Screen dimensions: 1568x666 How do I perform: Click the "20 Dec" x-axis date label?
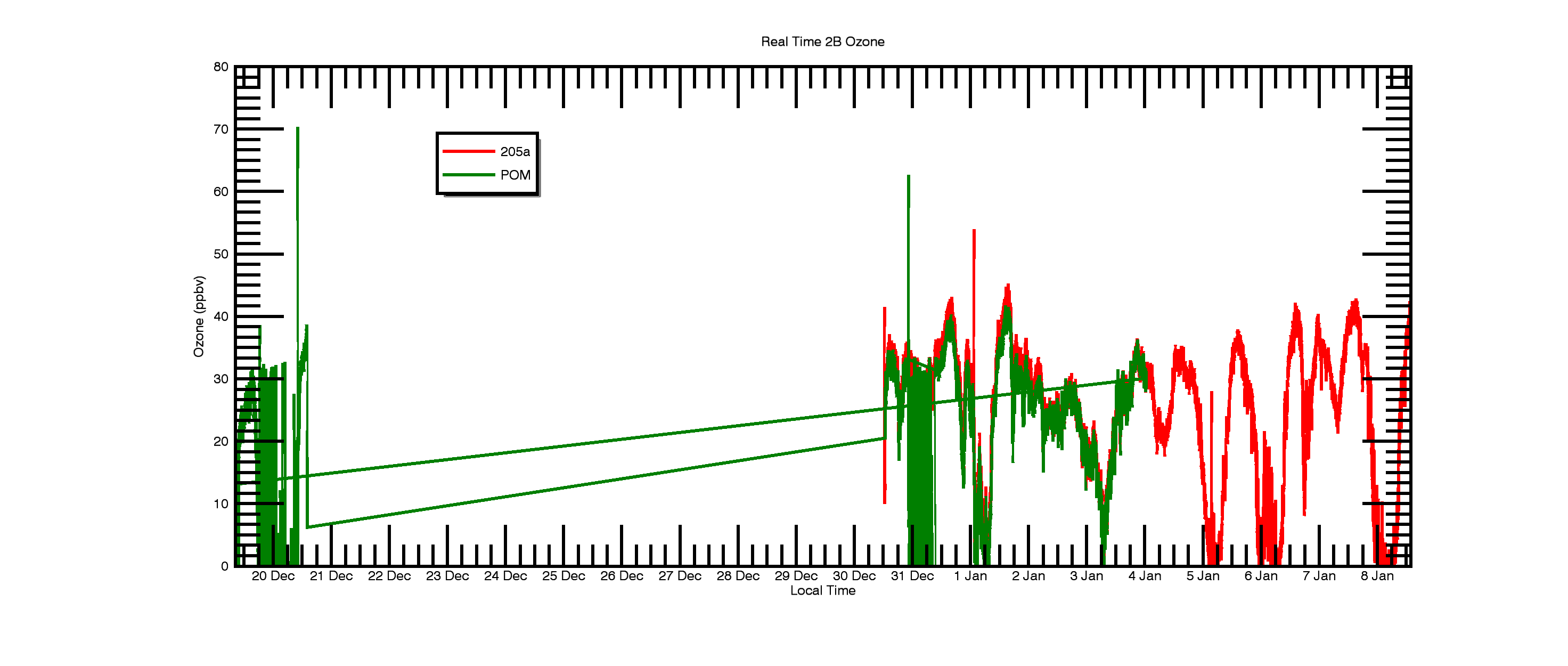click(273, 576)
